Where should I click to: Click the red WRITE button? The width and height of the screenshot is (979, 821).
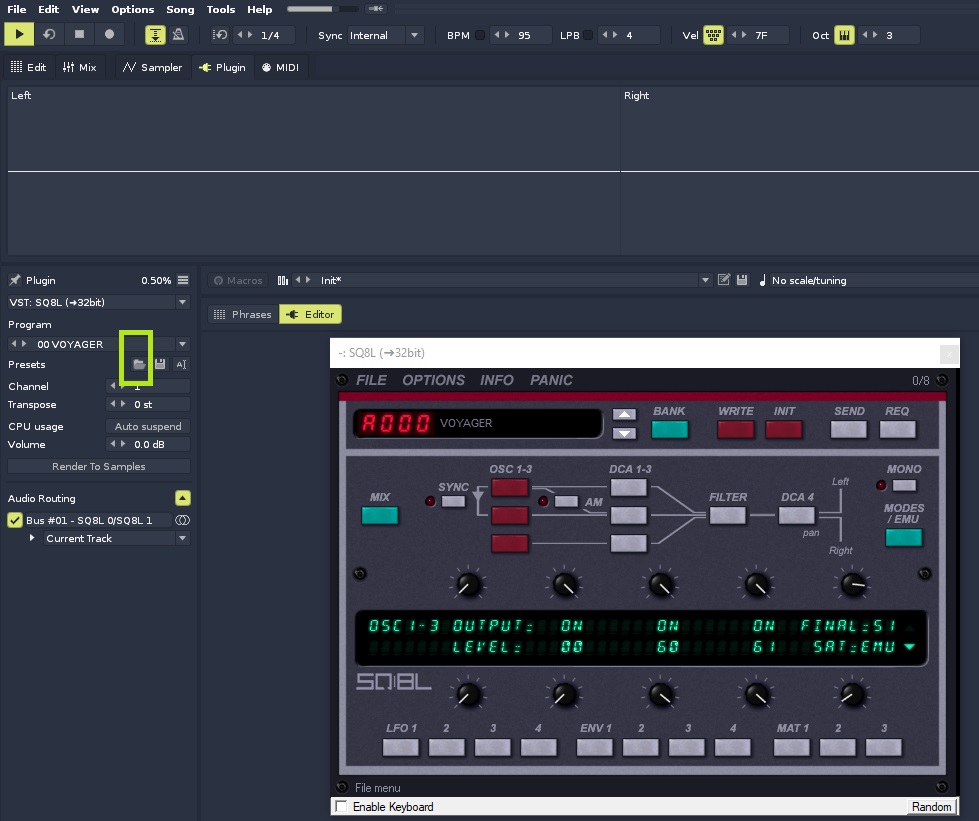click(x=735, y=430)
